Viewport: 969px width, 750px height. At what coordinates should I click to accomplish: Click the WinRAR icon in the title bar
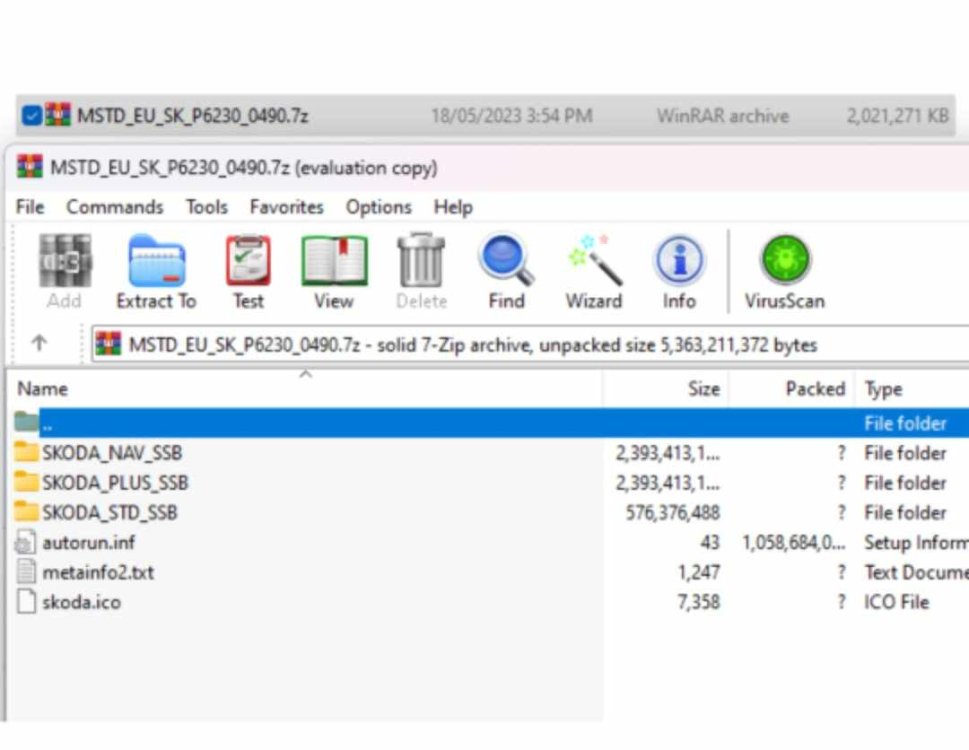(x=30, y=167)
